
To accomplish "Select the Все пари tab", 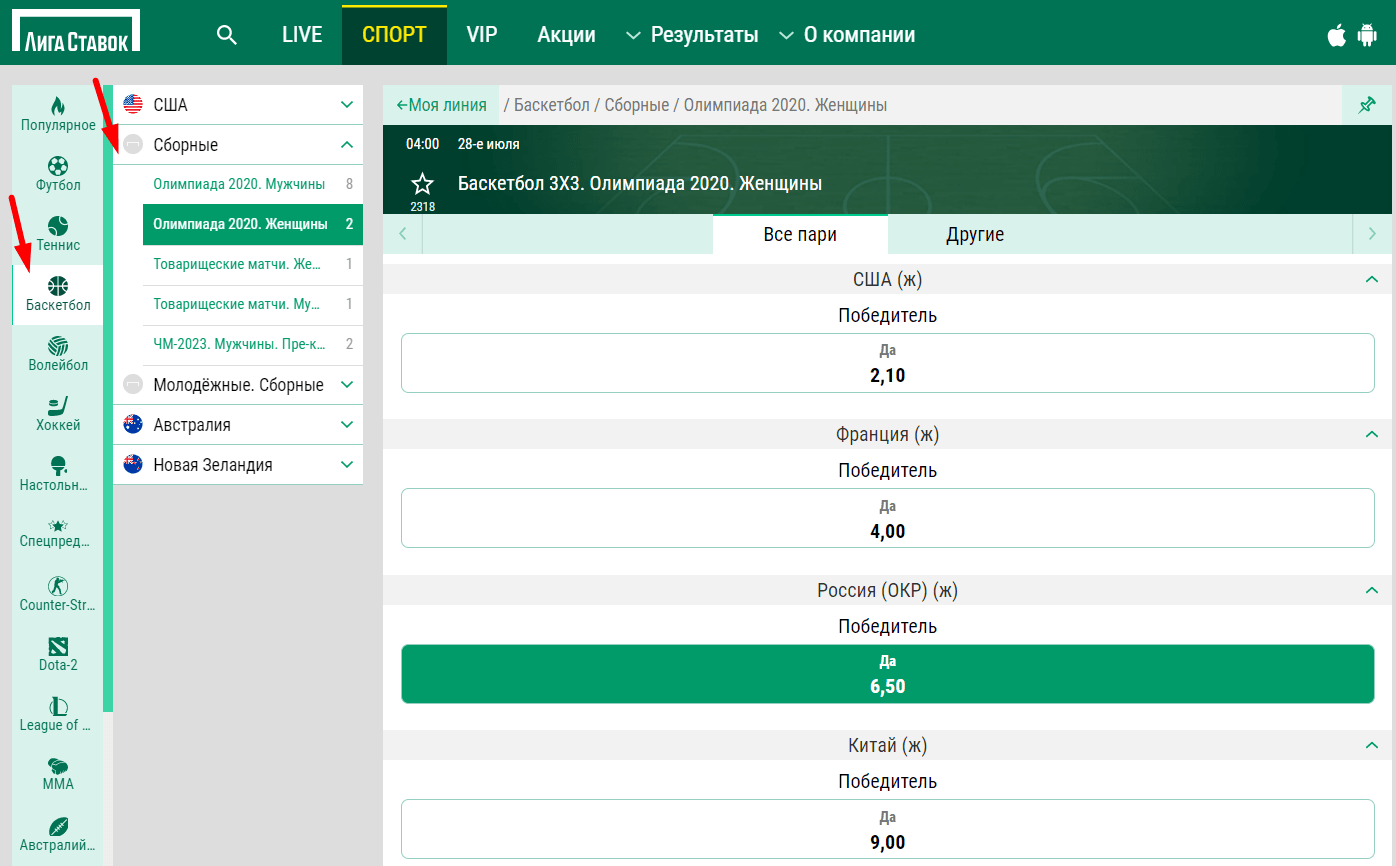I will click(800, 235).
